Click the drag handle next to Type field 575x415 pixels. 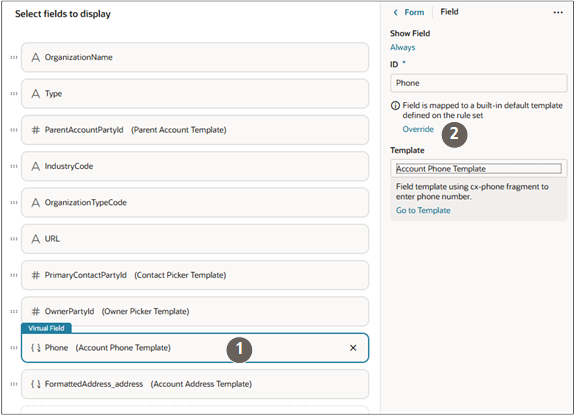click(x=14, y=93)
